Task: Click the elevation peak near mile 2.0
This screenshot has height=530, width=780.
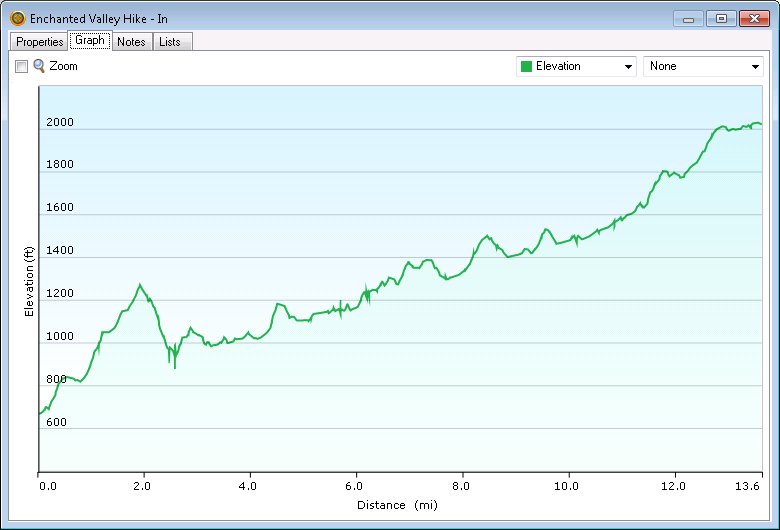Action: point(140,285)
